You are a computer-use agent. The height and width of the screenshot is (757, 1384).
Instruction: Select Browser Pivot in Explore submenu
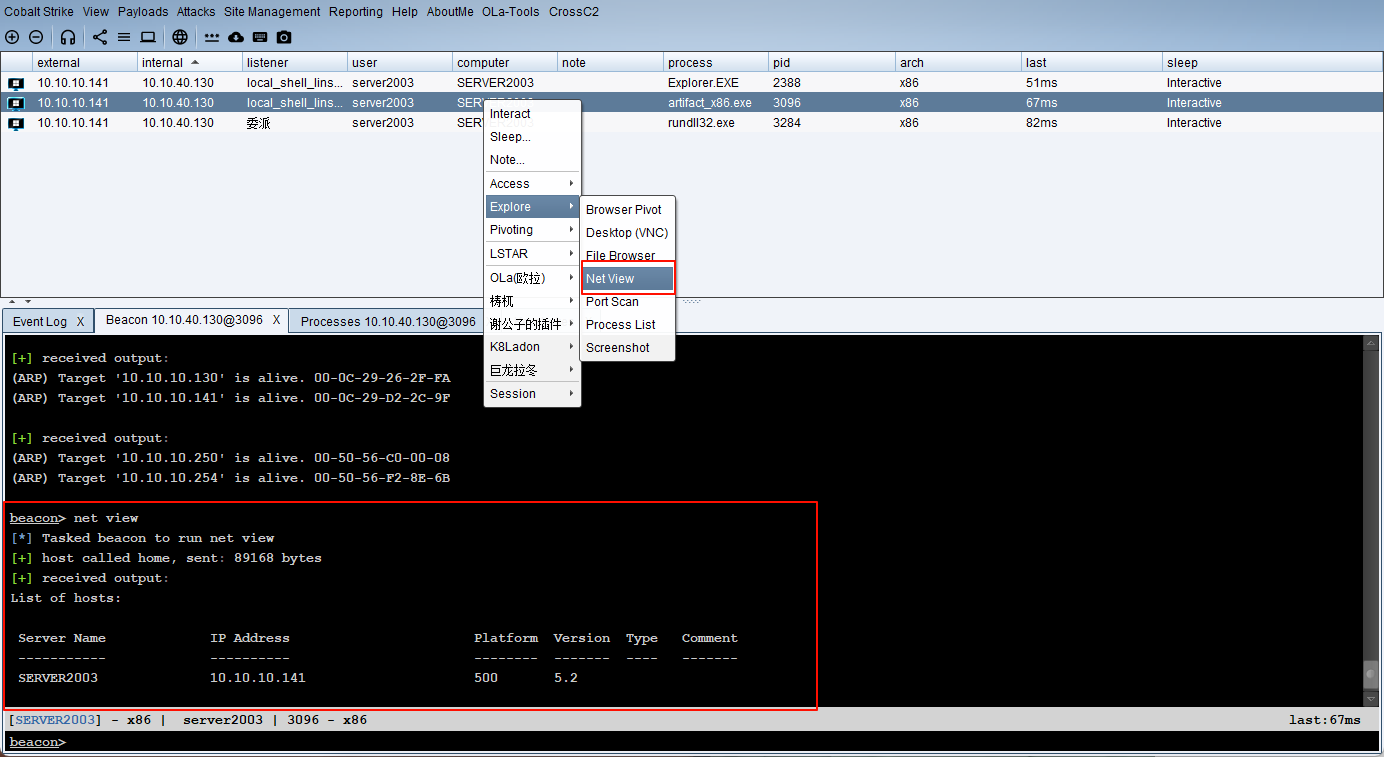tap(628, 210)
